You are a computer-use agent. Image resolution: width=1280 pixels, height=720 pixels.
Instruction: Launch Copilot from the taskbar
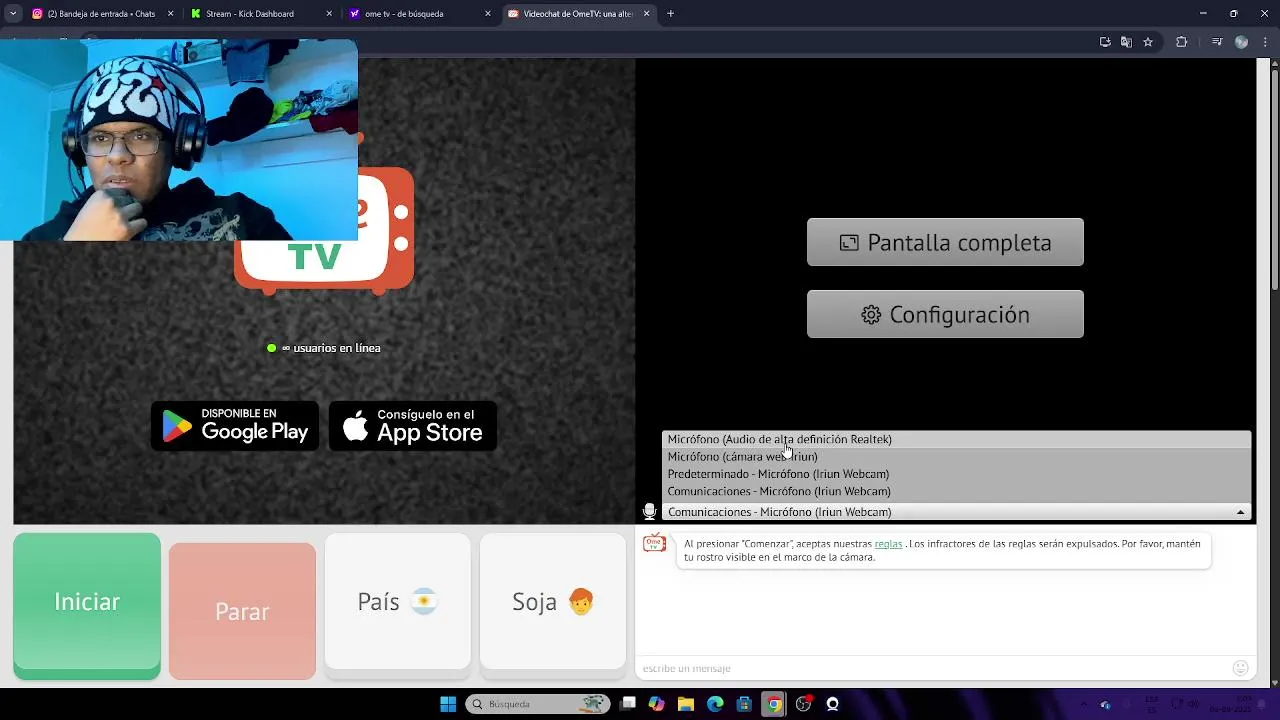tap(657, 704)
